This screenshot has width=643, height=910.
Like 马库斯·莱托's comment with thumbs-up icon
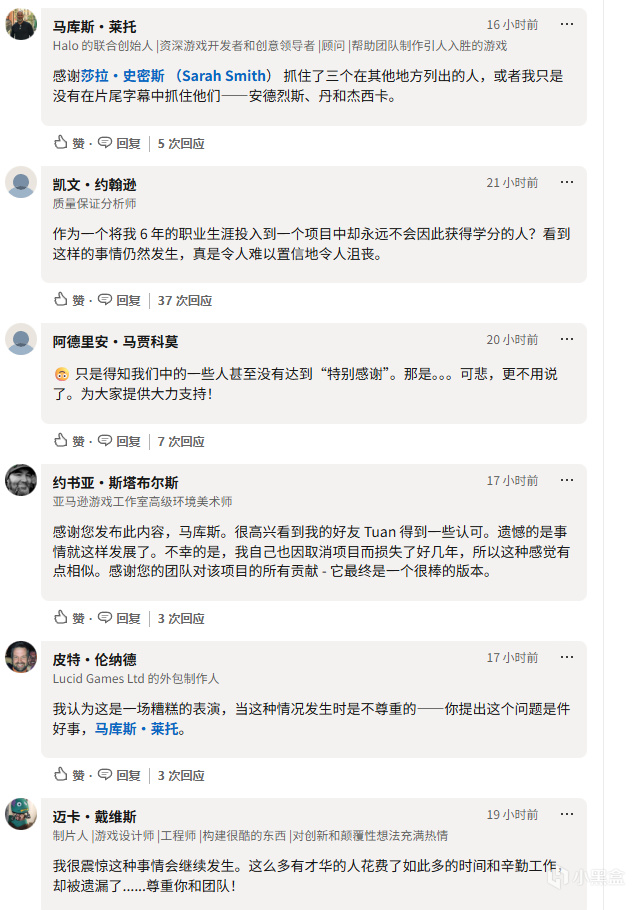[x=61, y=143]
